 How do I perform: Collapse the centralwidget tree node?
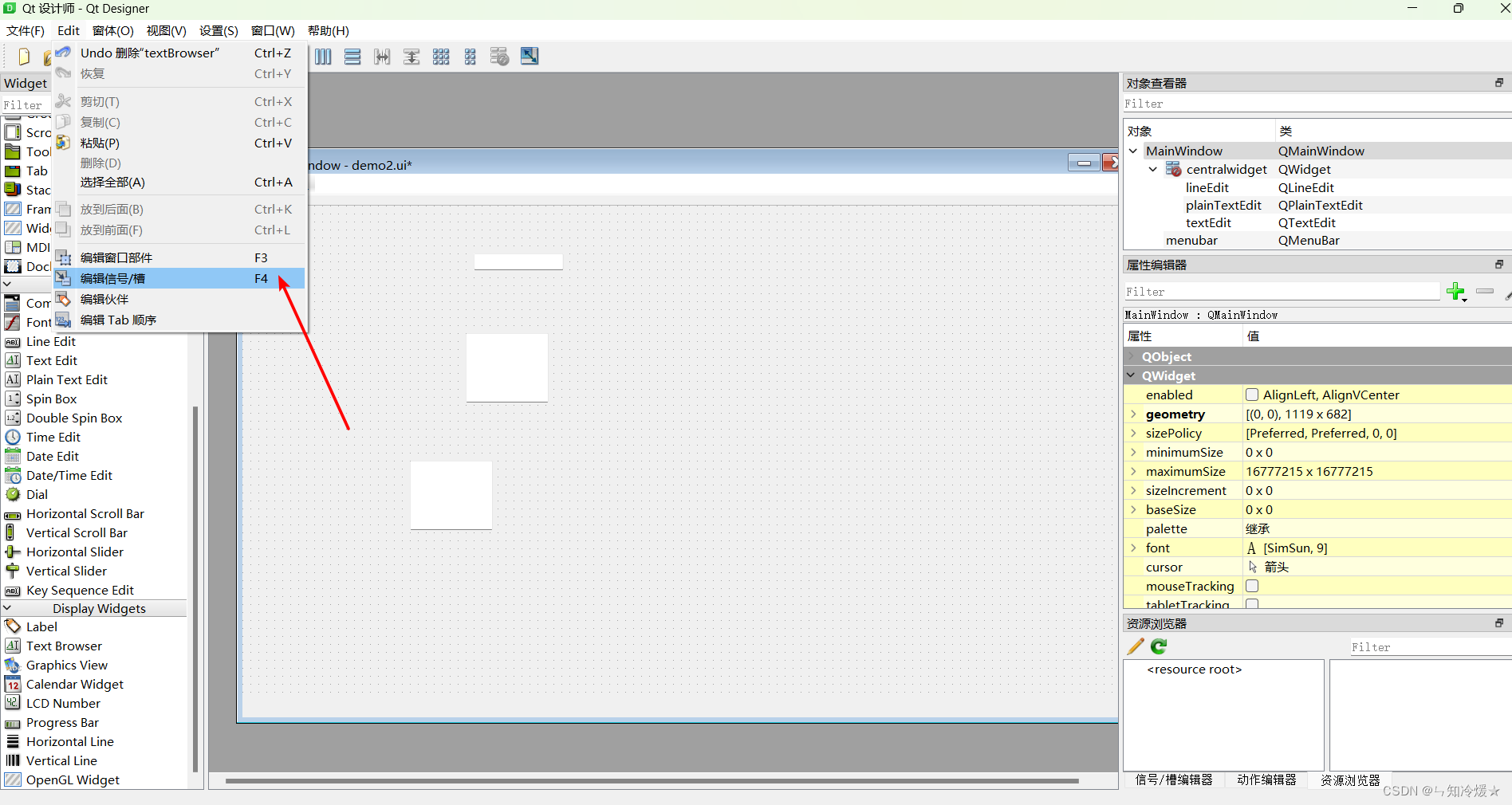(x=1153, y=169)
